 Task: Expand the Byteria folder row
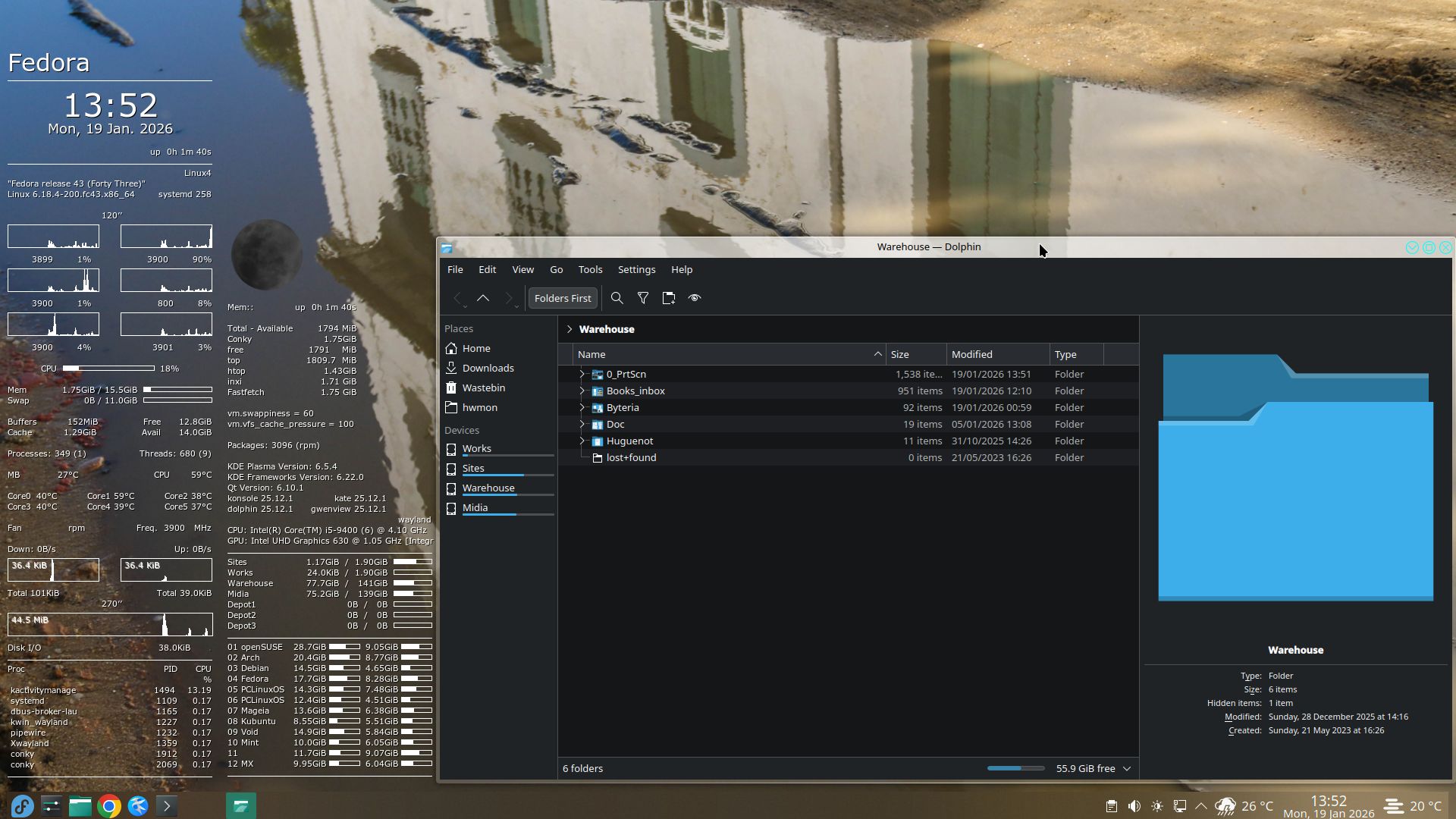pos(582,407)
